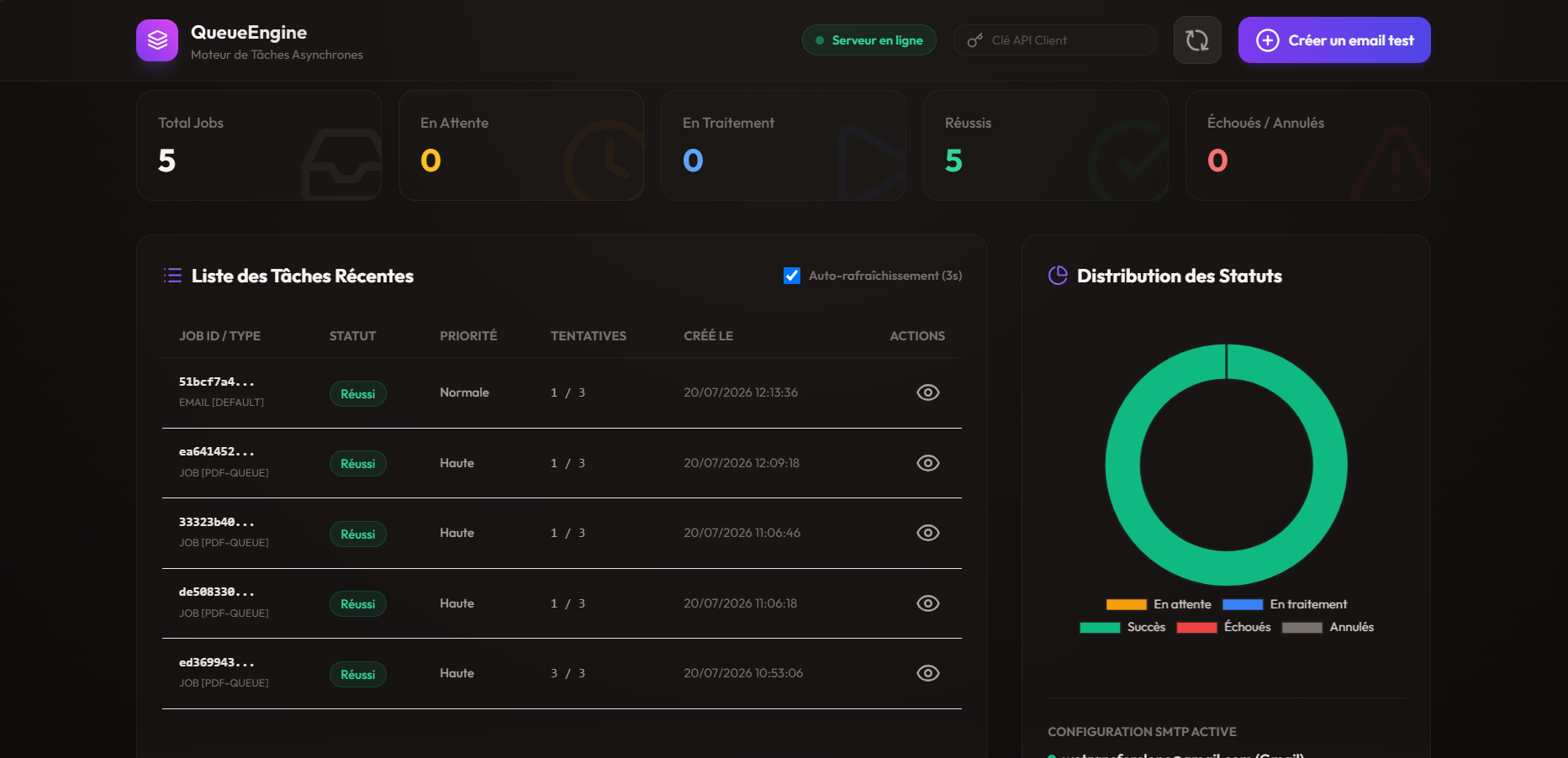The width and height of the screenshot is (1568, 758).
Task: Click the QueueEngine purple logo icon
Action: coord(157,40)
